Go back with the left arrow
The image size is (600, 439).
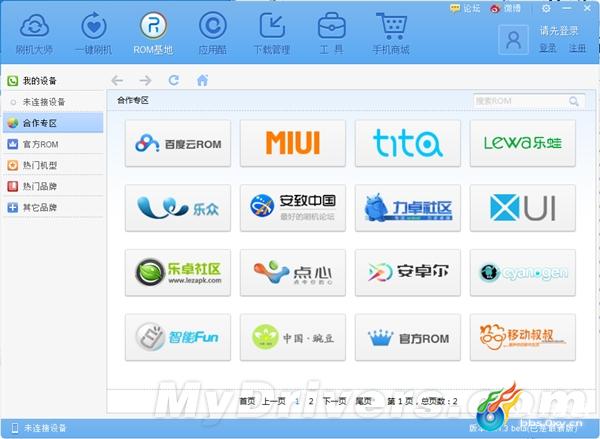point(117,80)
